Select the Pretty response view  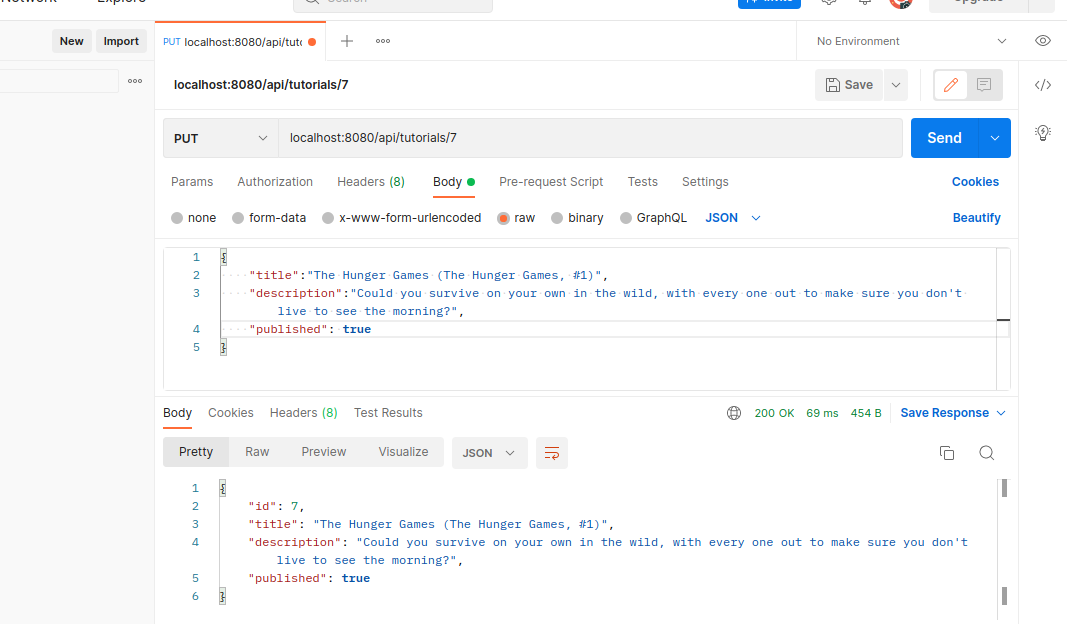coord(196,452)
